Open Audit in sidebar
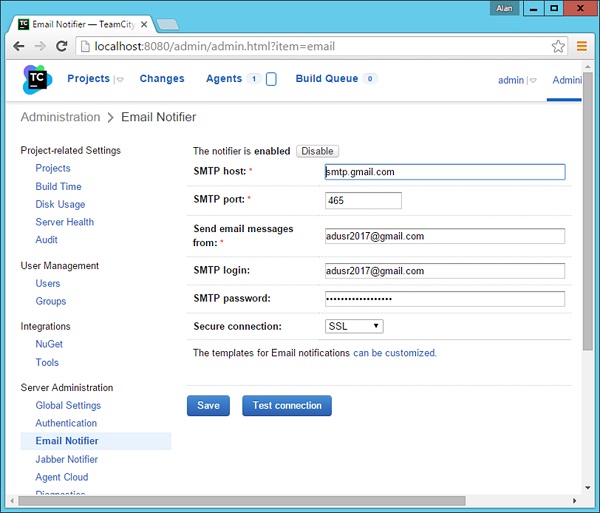Screen dimensions: 600x513 [x=46, y=240]
